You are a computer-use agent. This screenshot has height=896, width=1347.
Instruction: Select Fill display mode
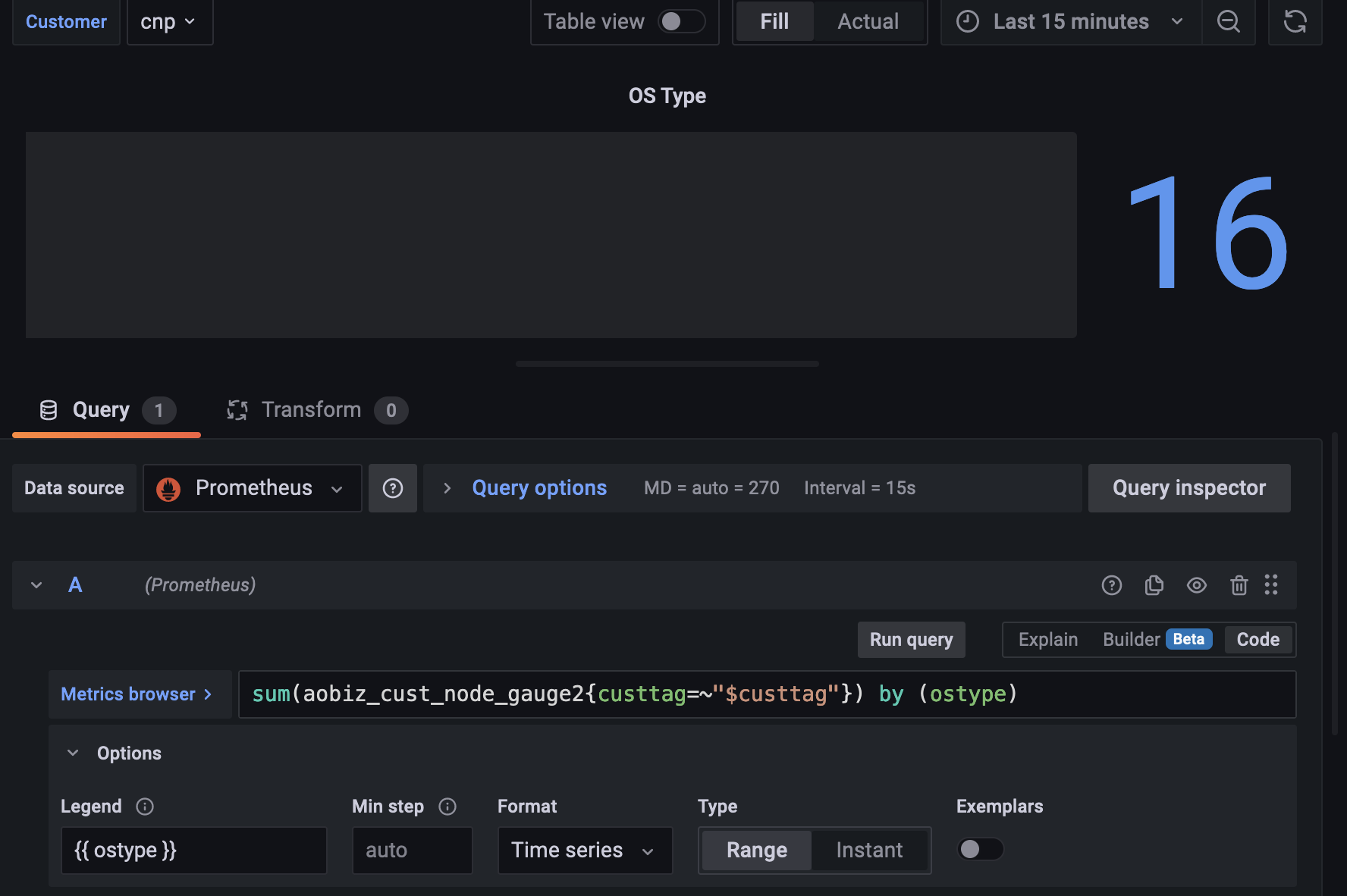pyautogui.click(x=774, y=21)
